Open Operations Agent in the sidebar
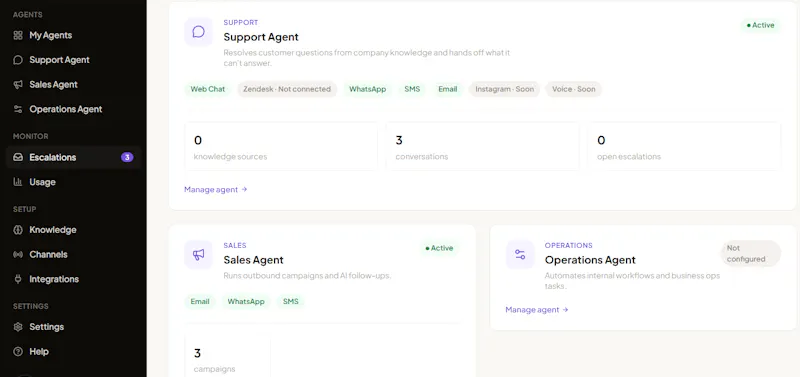 coord(73,109)
